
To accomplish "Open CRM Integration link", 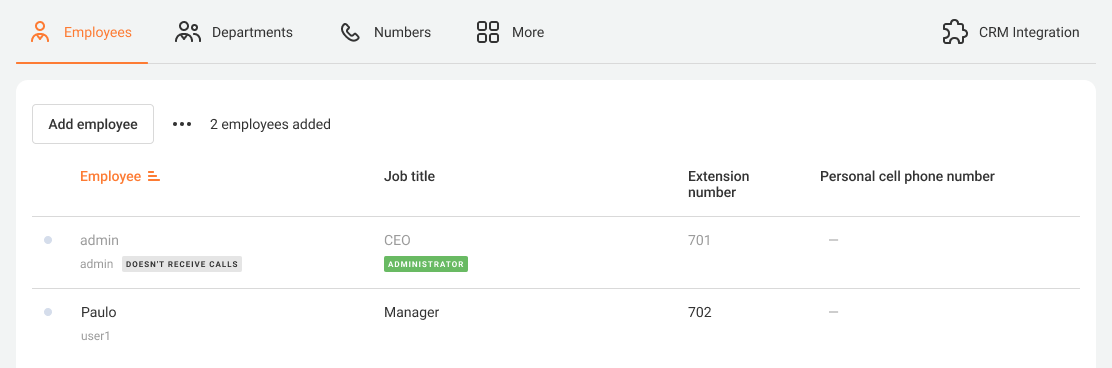I will 1011,32.
